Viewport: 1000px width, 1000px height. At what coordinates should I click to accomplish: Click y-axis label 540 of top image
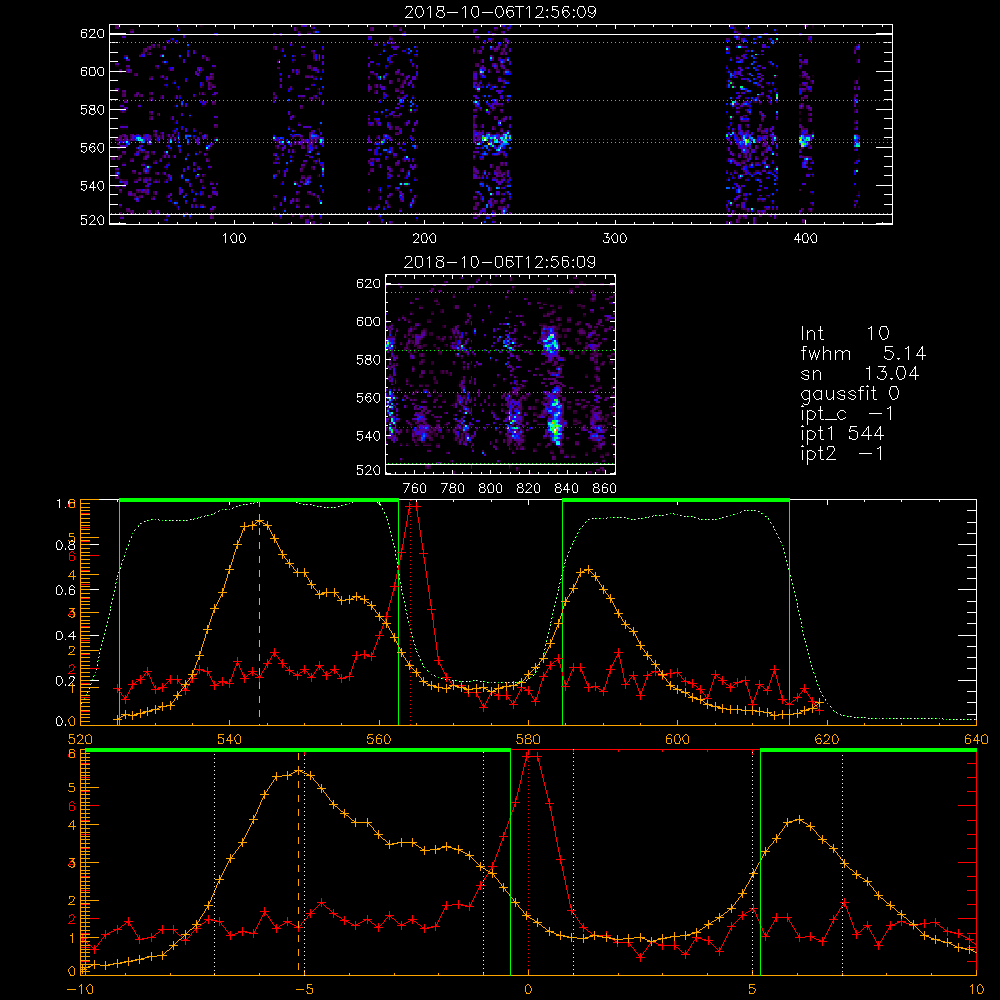(92, 186)
